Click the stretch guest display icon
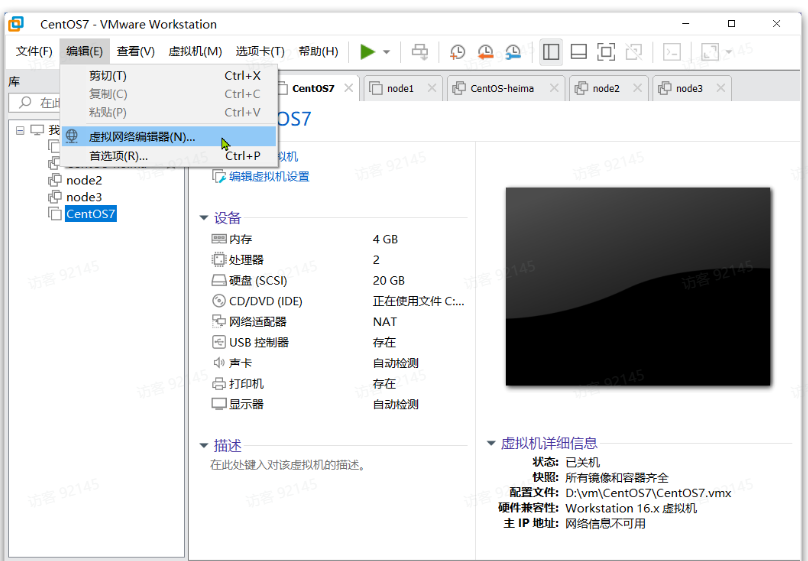Image resolution: width=808 pixels, height=561 pixels. point(710,52)
